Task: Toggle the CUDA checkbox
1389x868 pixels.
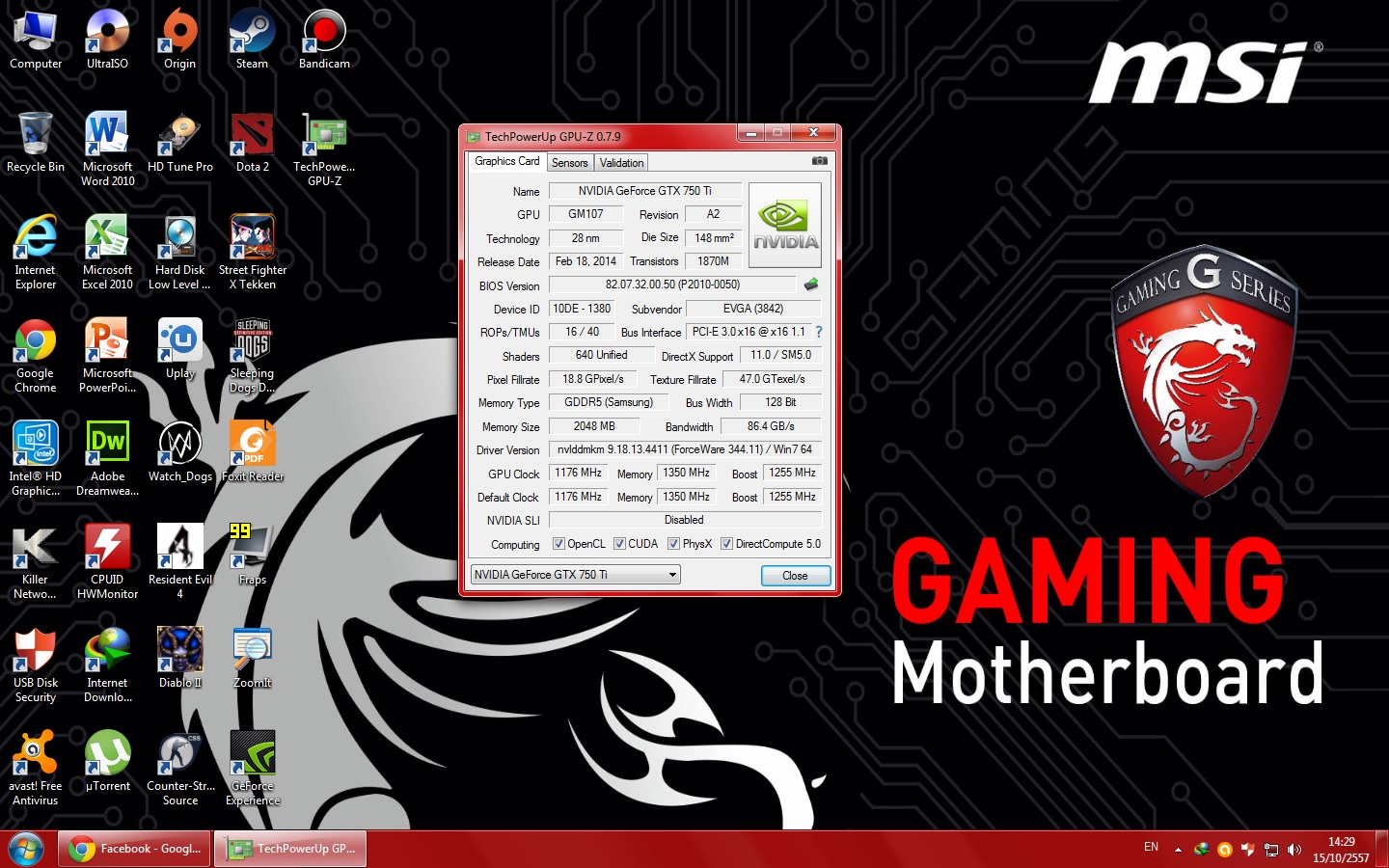Action: pos(619,544)
